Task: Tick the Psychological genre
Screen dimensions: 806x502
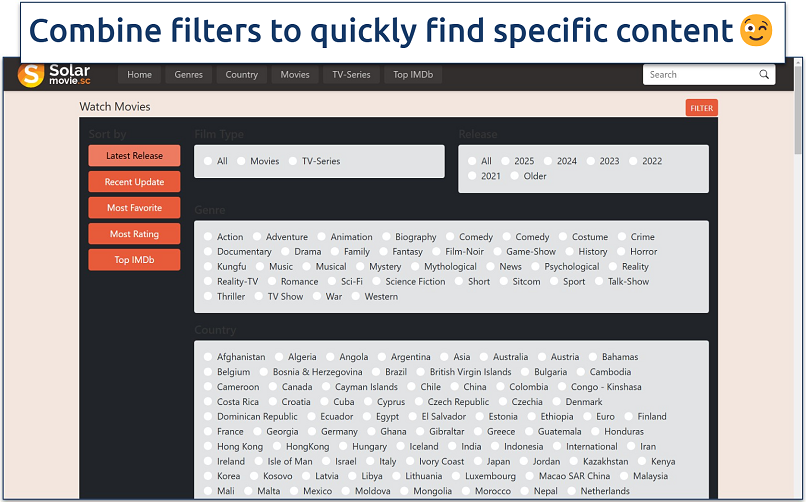Action: click(x=535, y=266)
